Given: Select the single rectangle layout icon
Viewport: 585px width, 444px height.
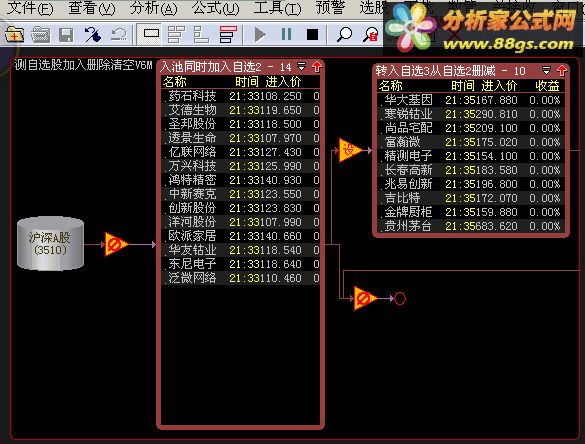Looking at the screenshot, I should pyautogui.click(x=151, y=34).
